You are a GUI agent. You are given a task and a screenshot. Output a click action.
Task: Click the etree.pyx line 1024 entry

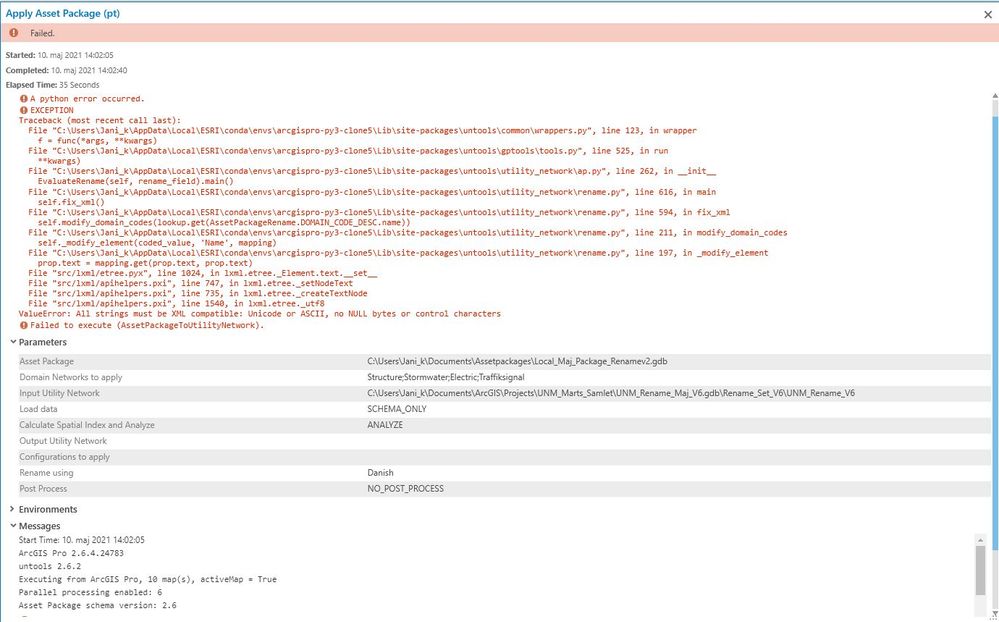click(203, 273)
